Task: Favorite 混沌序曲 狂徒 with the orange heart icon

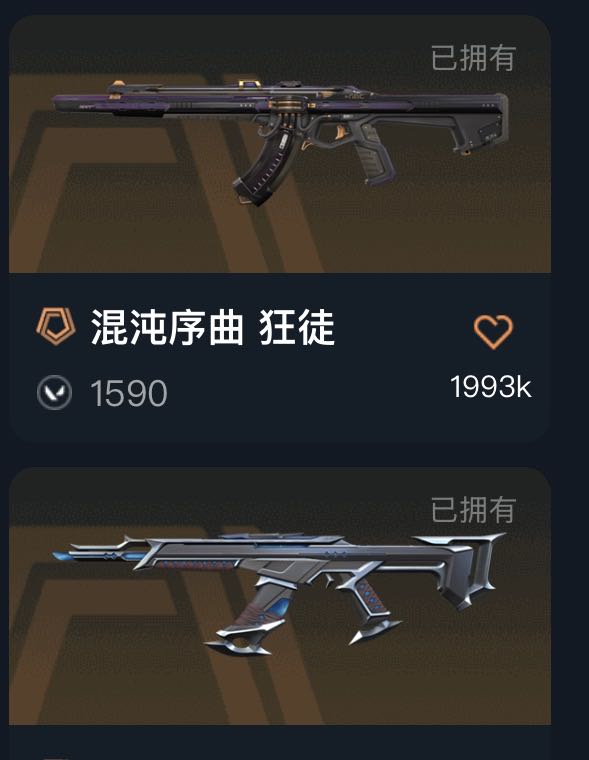Action: 493,332
